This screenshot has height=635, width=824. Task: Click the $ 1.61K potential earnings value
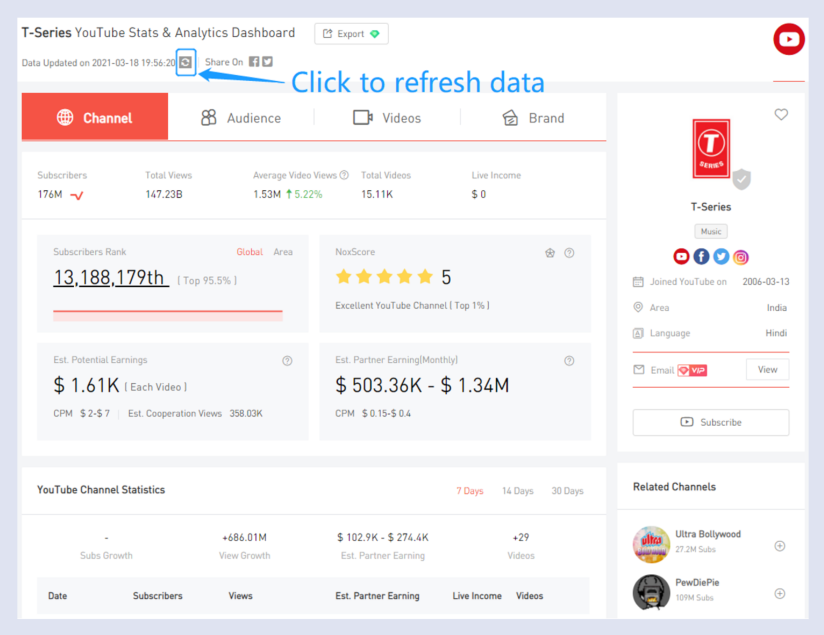[86, 385]
